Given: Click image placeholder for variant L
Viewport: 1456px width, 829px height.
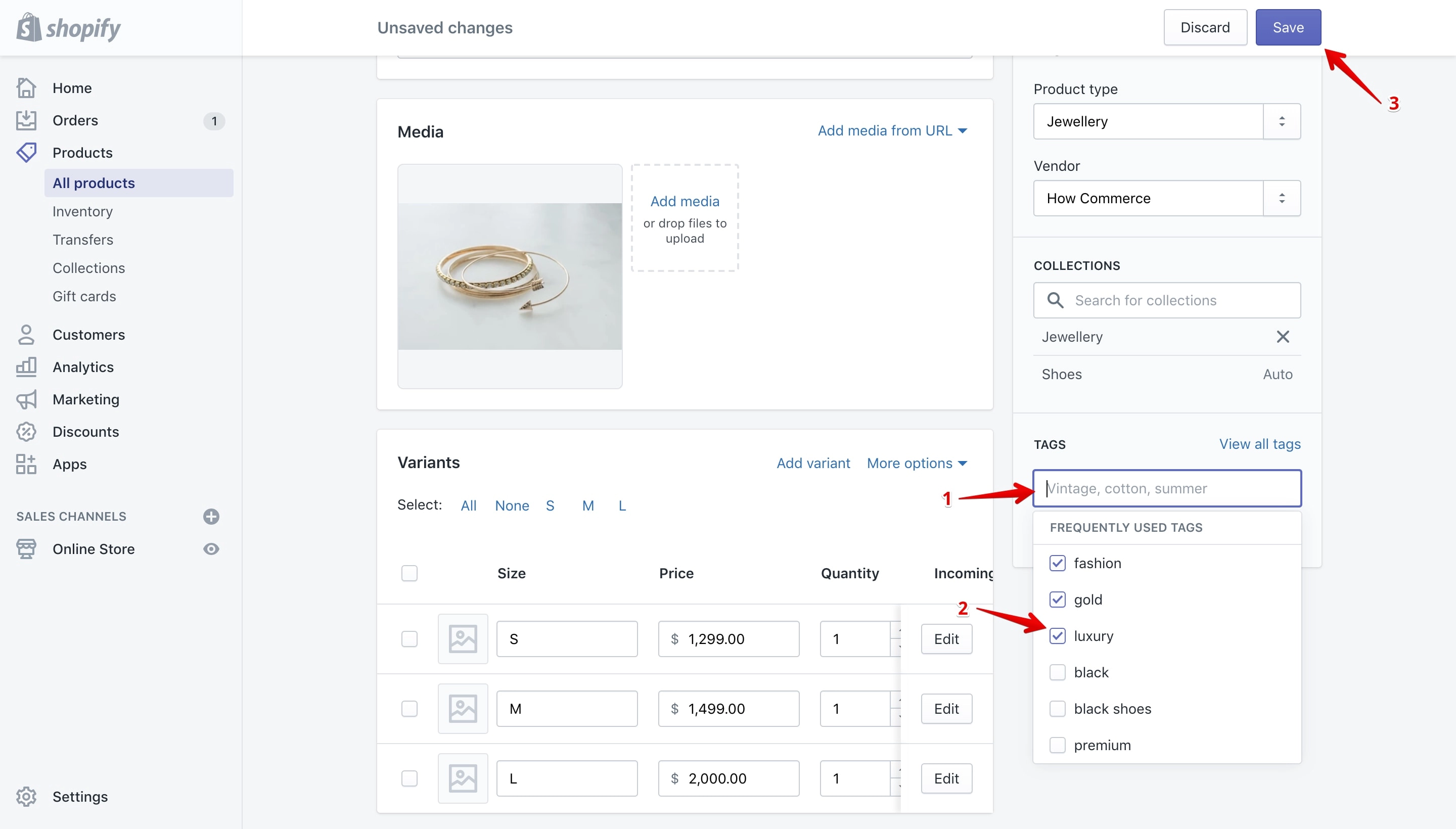Looking at the screenshot, I should [x=463, y=778].
